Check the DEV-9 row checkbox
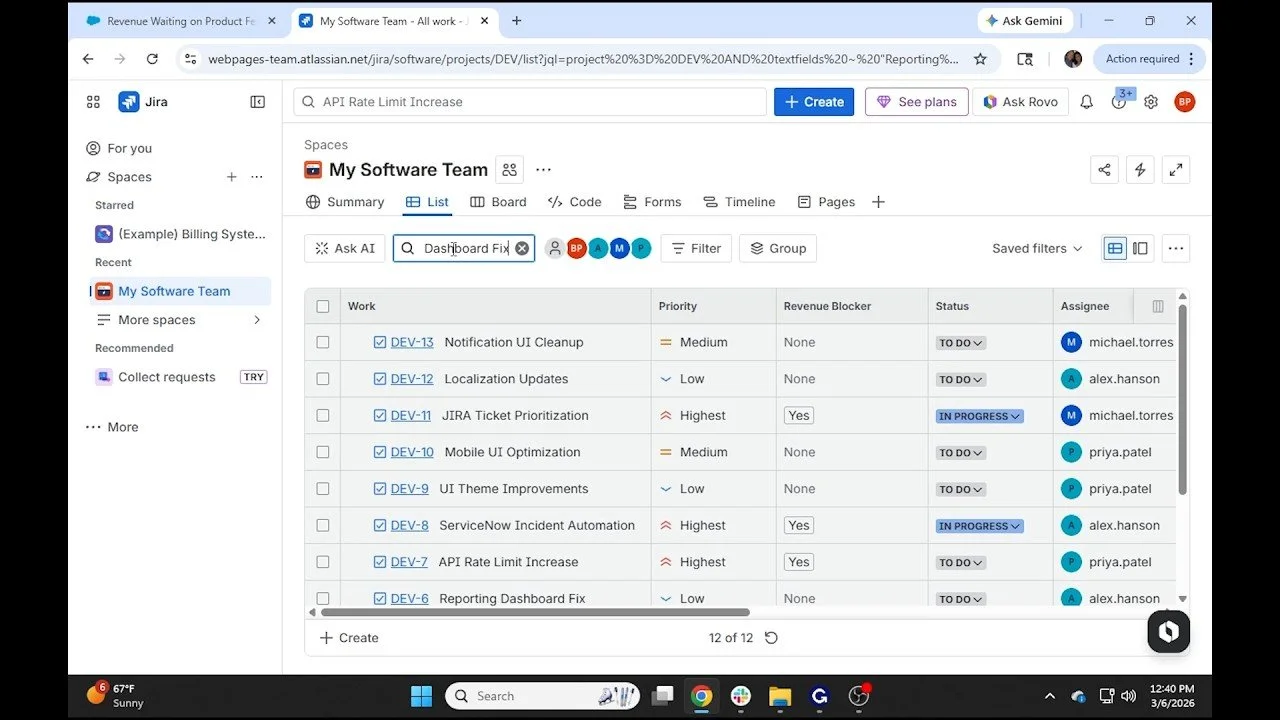The height and width of the screenshot is (720, 1280). [322, 489]
